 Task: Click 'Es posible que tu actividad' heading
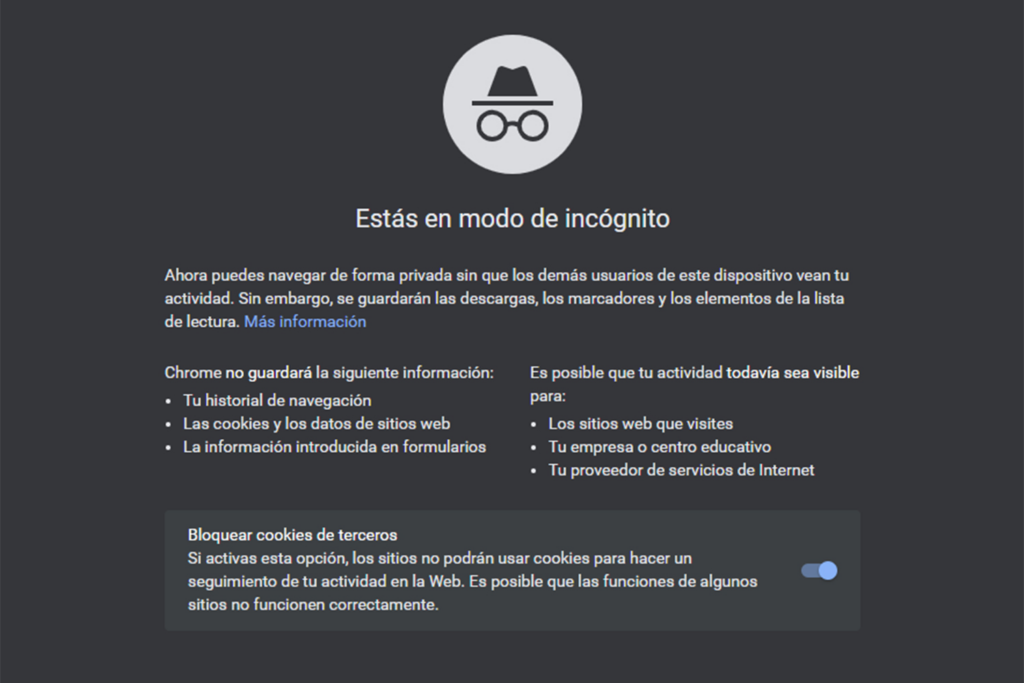pyautogui.click(x=626, y=373)
